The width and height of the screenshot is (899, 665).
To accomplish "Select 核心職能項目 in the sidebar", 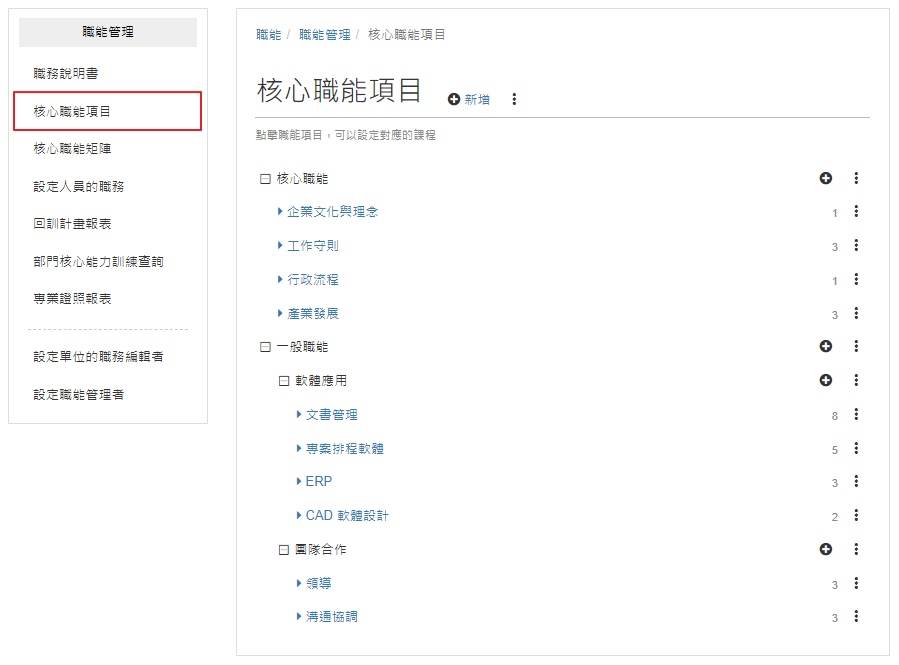I will 108,111.
